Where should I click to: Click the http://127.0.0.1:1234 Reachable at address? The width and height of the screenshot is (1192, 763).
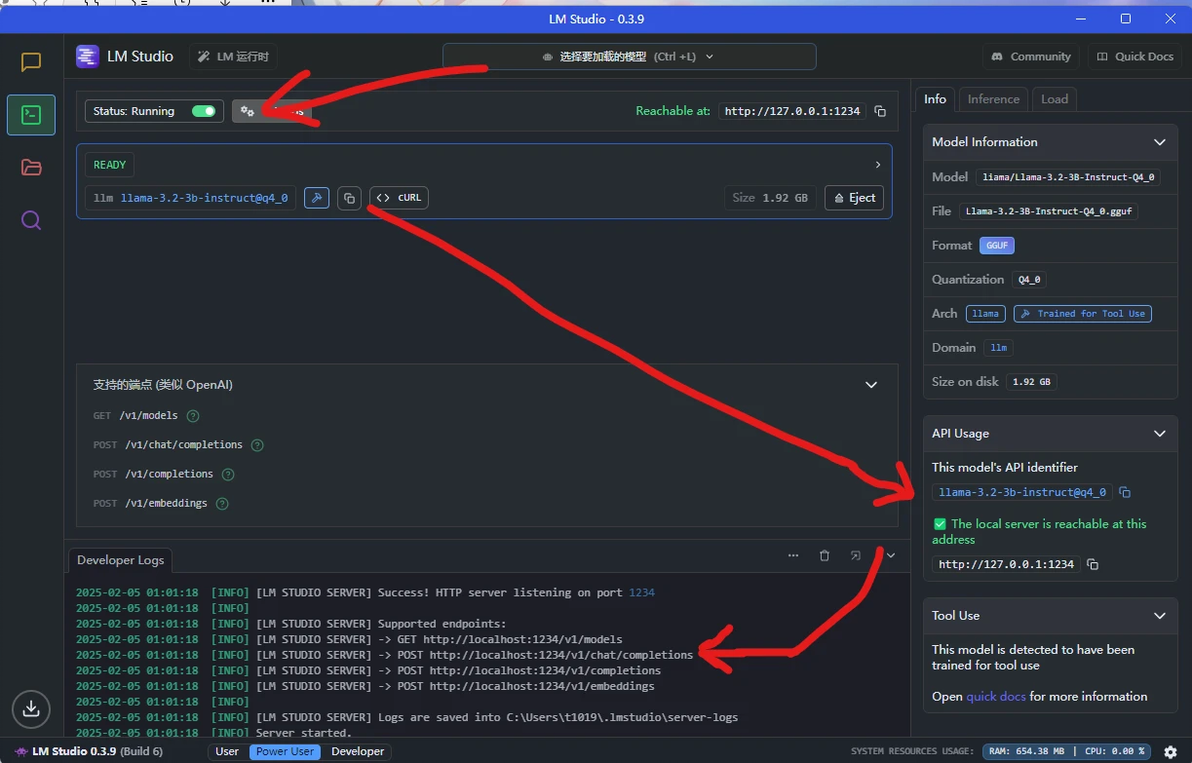[792, 111]
